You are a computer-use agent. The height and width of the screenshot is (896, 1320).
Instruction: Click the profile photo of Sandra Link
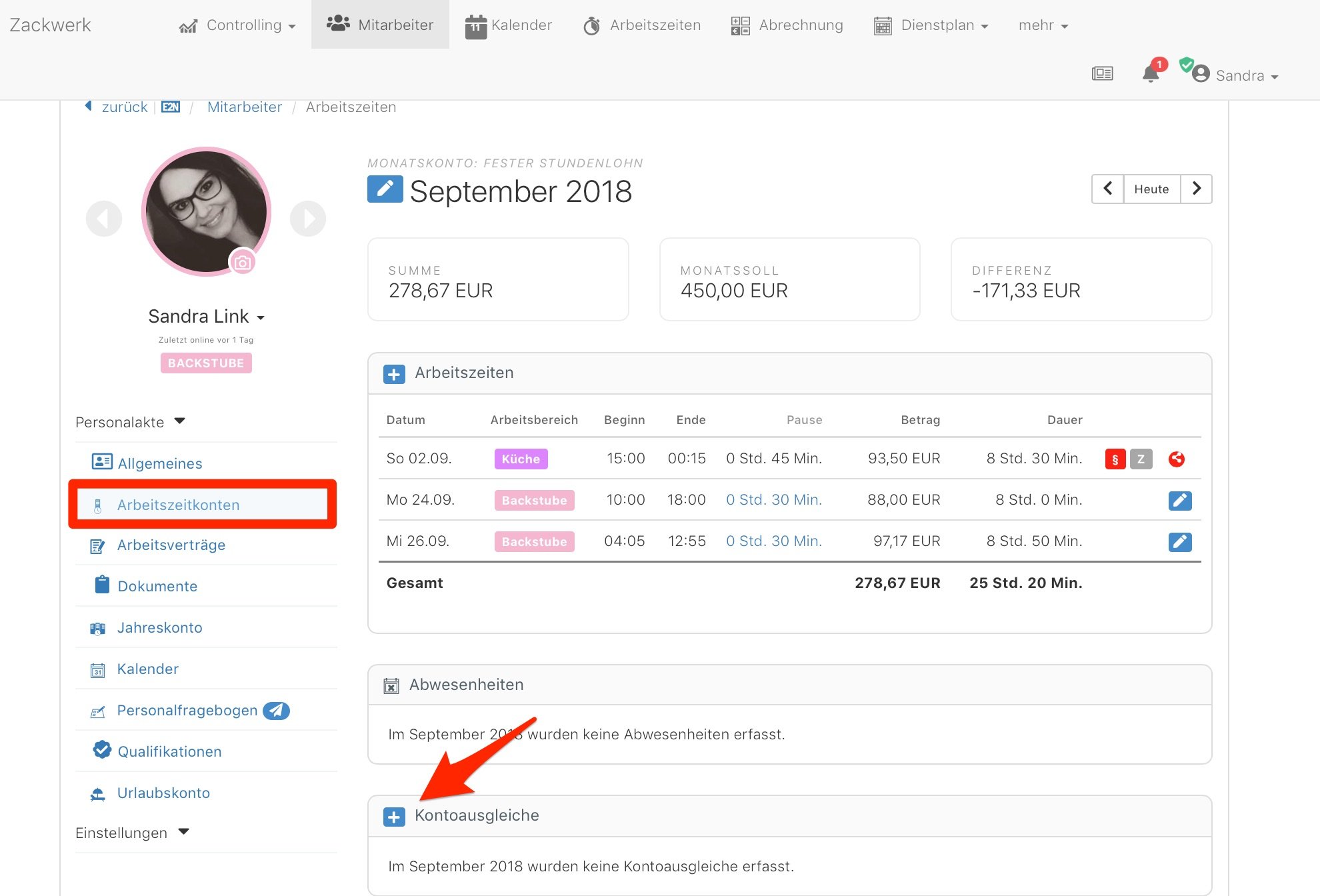pos(206,211)
